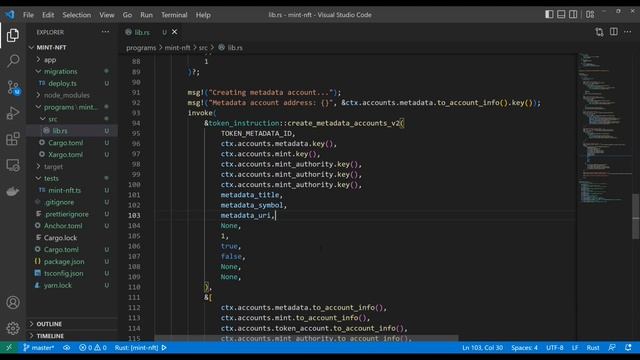Open Xargo.toml file
The height and width of the screenshot is (360, 640).
65,155
